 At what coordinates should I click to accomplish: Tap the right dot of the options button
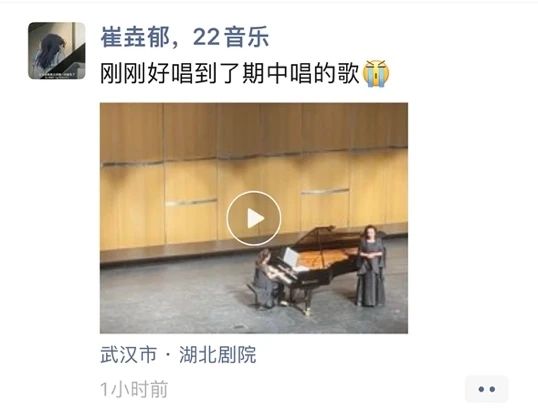click(x=492, y=389)
